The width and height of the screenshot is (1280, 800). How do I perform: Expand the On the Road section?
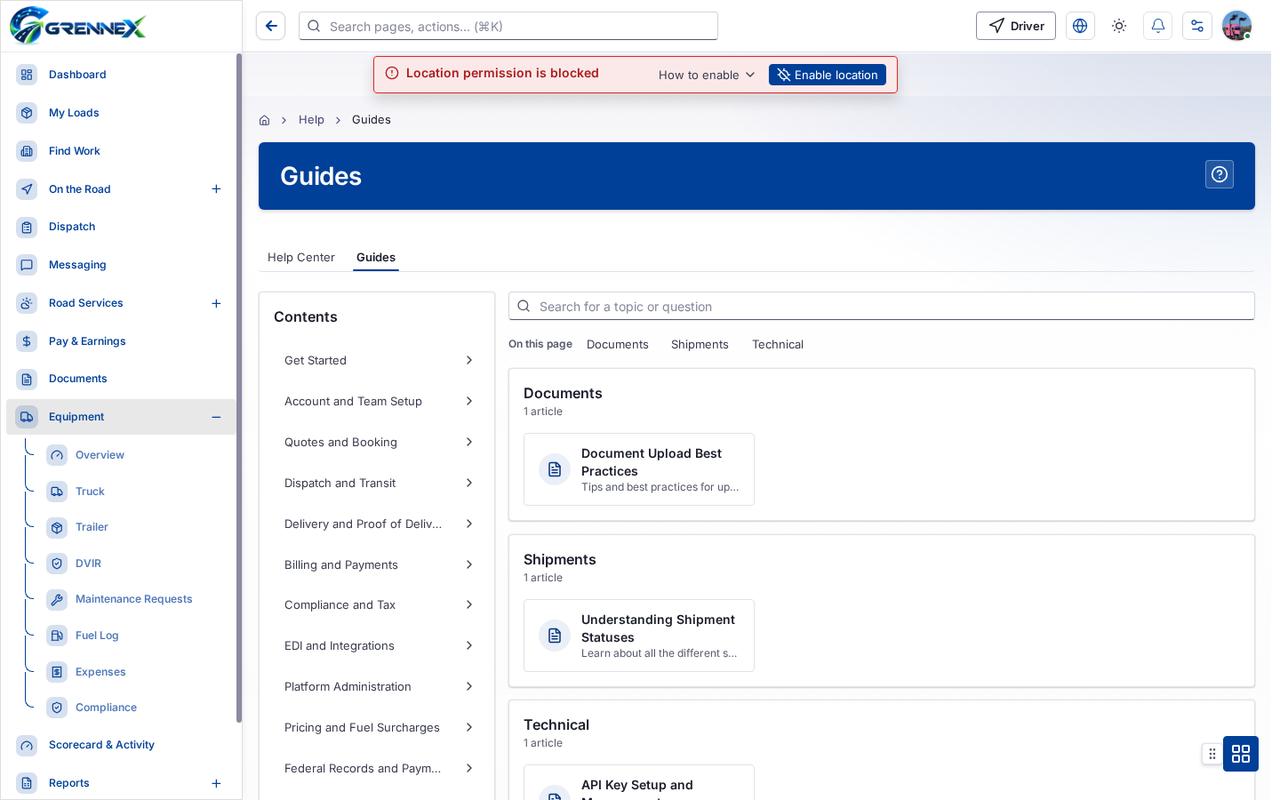(x=216, y=189)
